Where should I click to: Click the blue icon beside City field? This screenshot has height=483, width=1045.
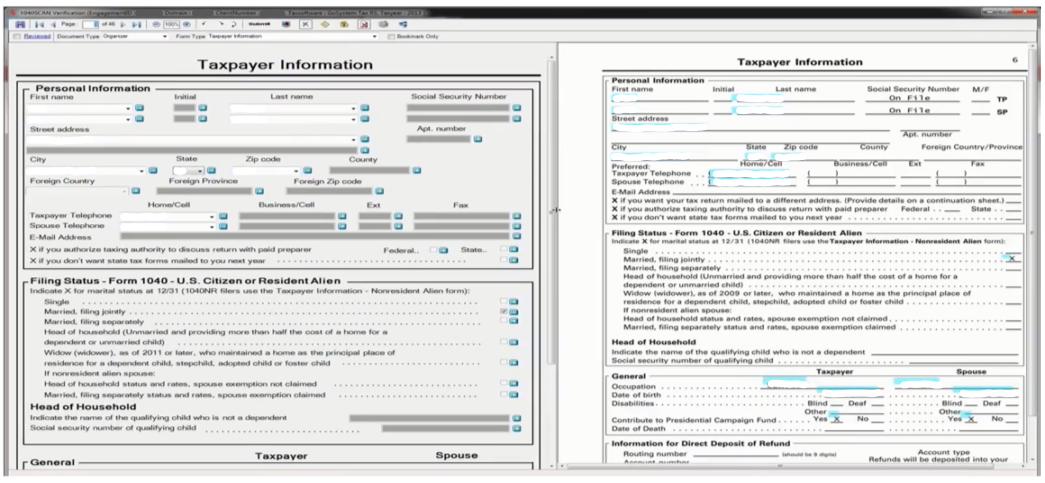tap(153, 171)
